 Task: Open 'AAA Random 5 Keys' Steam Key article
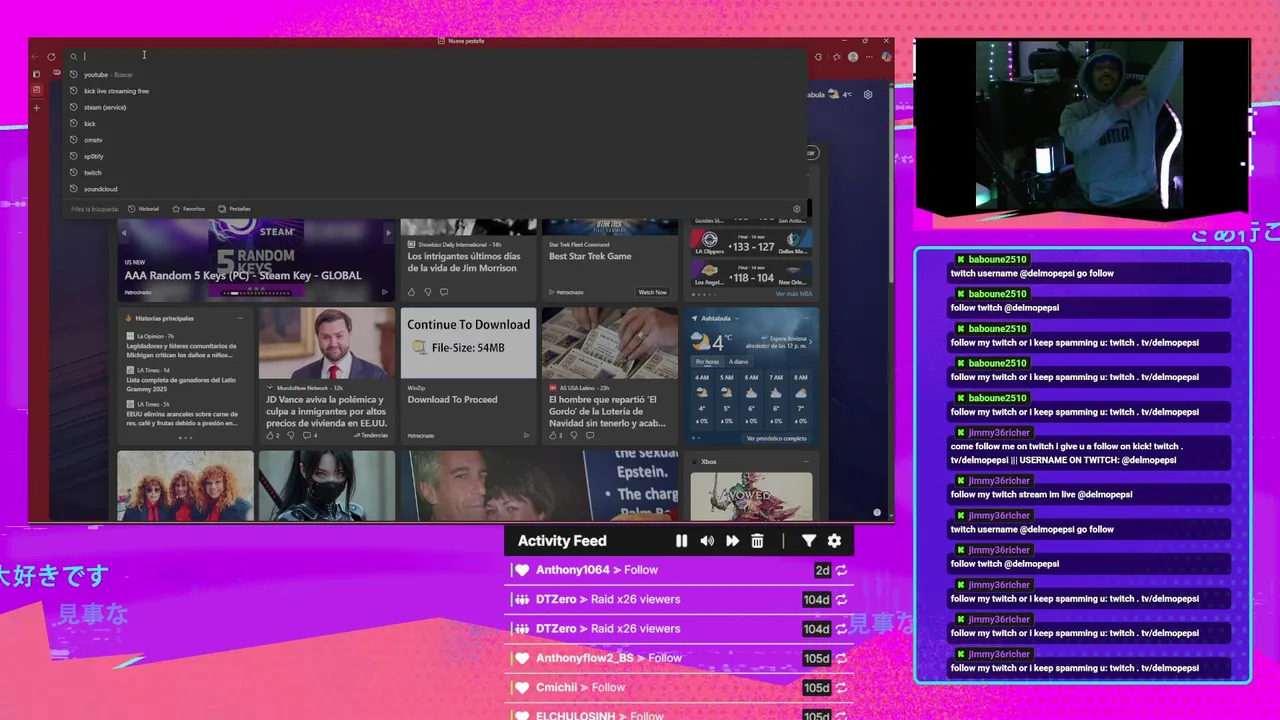pos(243,275)
